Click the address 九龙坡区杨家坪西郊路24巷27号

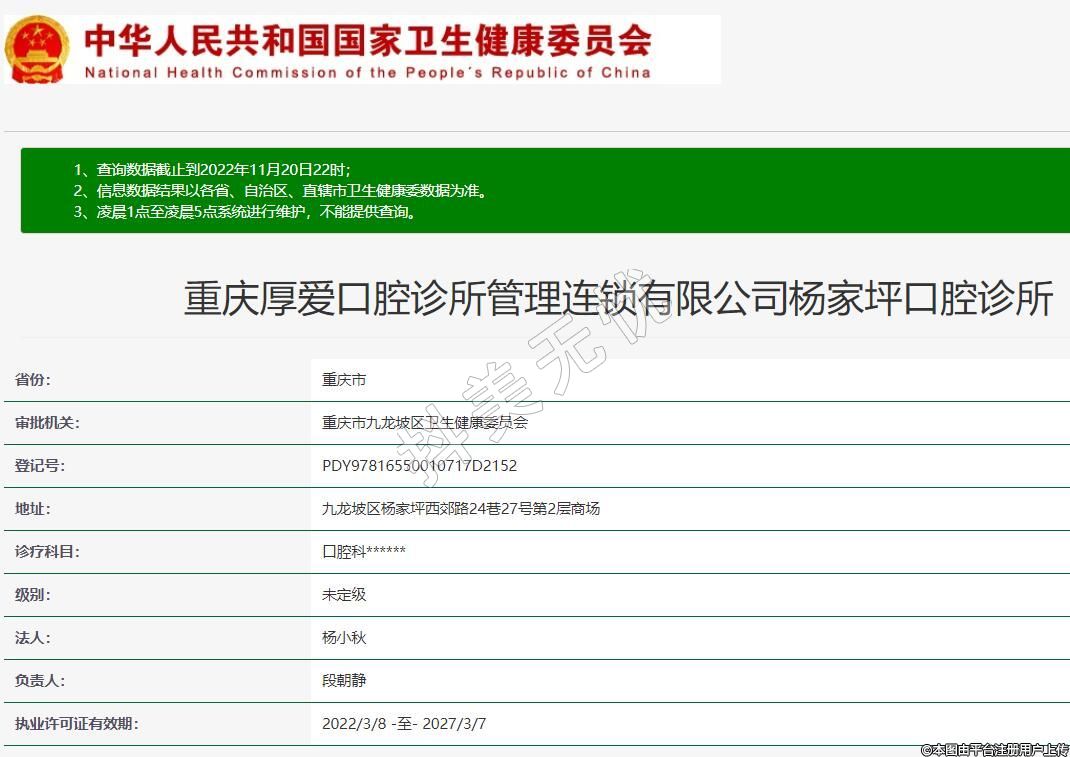coord(460,509)
